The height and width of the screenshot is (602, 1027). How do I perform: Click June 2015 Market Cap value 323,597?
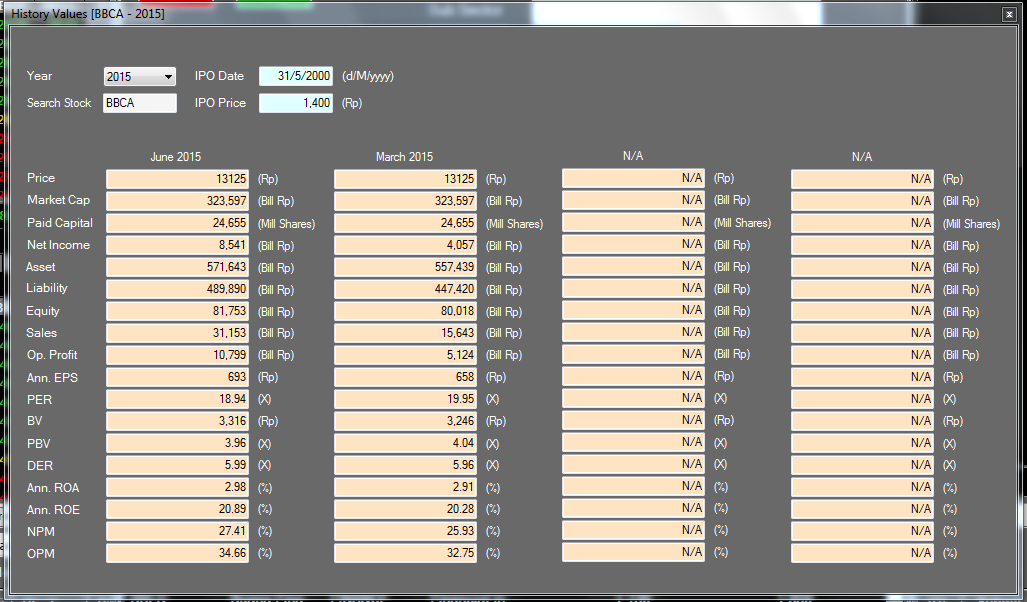(177, 201)
